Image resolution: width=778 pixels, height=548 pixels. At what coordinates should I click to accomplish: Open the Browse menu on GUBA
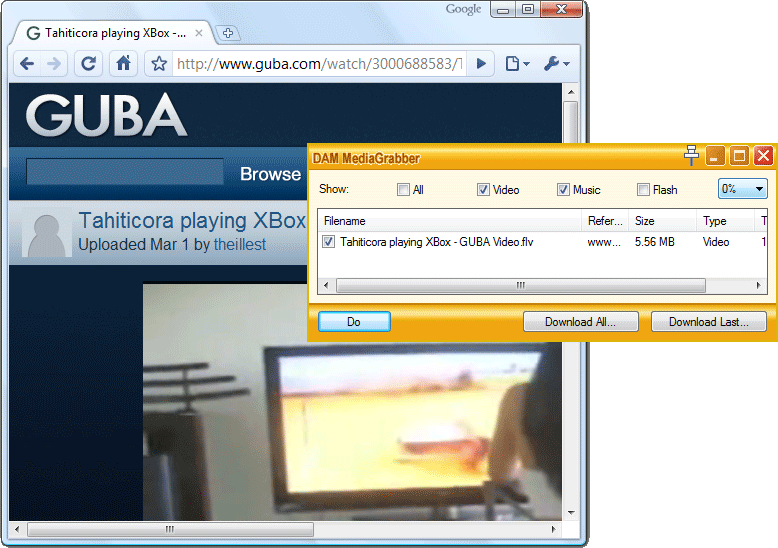coord(270,174)
